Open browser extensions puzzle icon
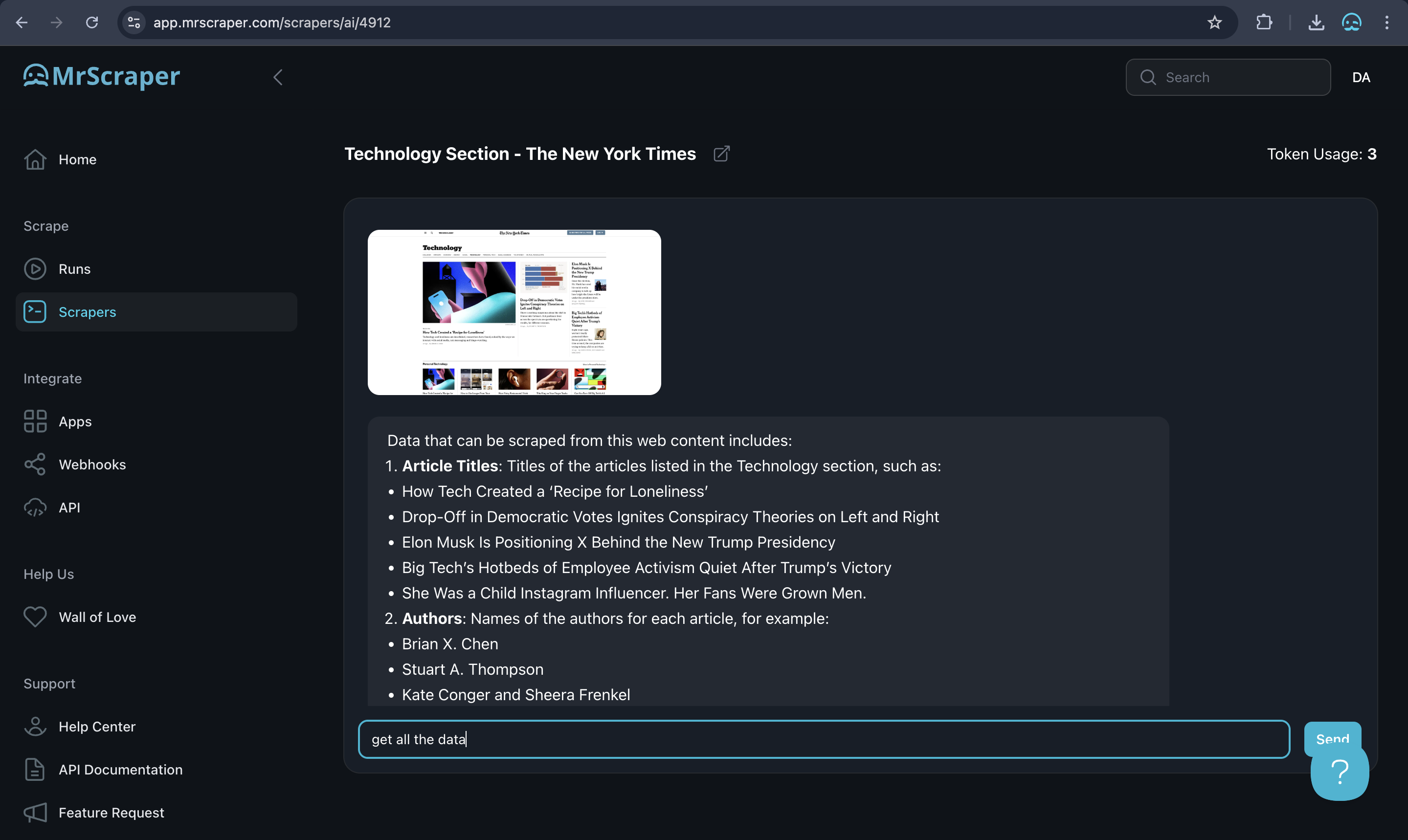The width and height of the screenshot is (1408, 840). click(x=1264, y=22)
